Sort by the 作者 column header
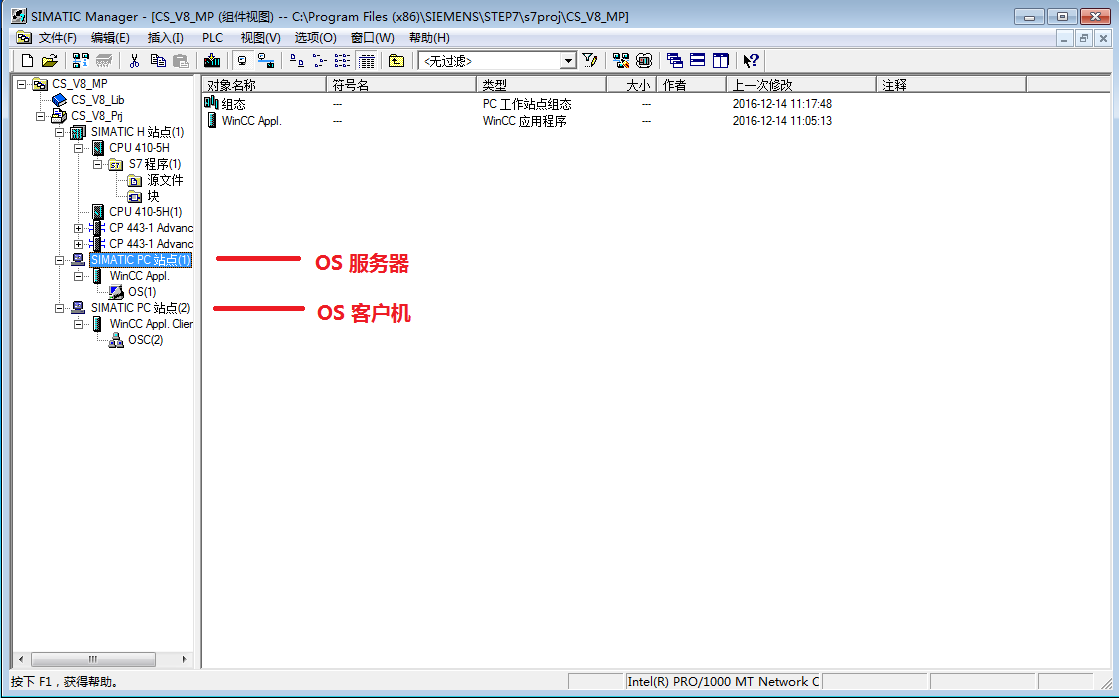The height and width of the screenshot is (698, 1119). [x=692, y=85]
